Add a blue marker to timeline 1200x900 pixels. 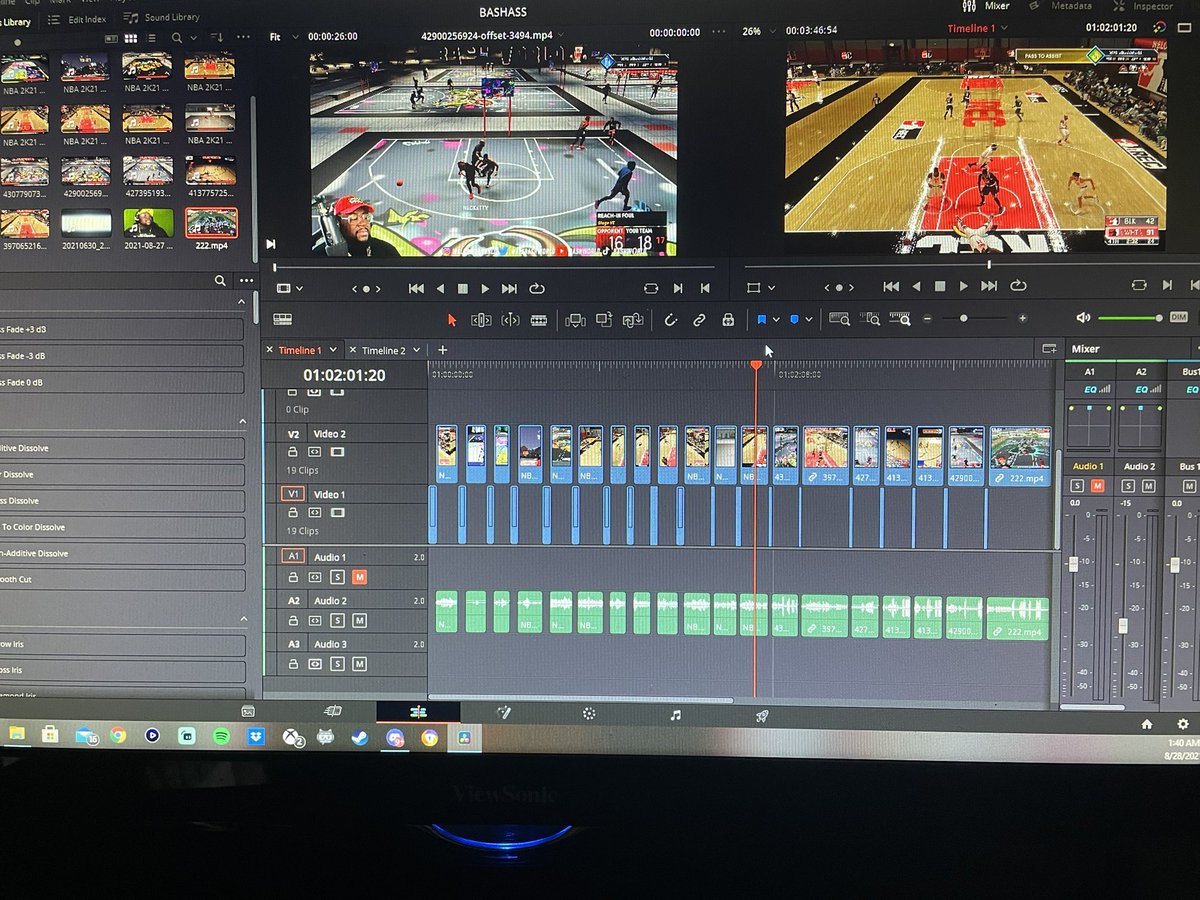[794, 320]
